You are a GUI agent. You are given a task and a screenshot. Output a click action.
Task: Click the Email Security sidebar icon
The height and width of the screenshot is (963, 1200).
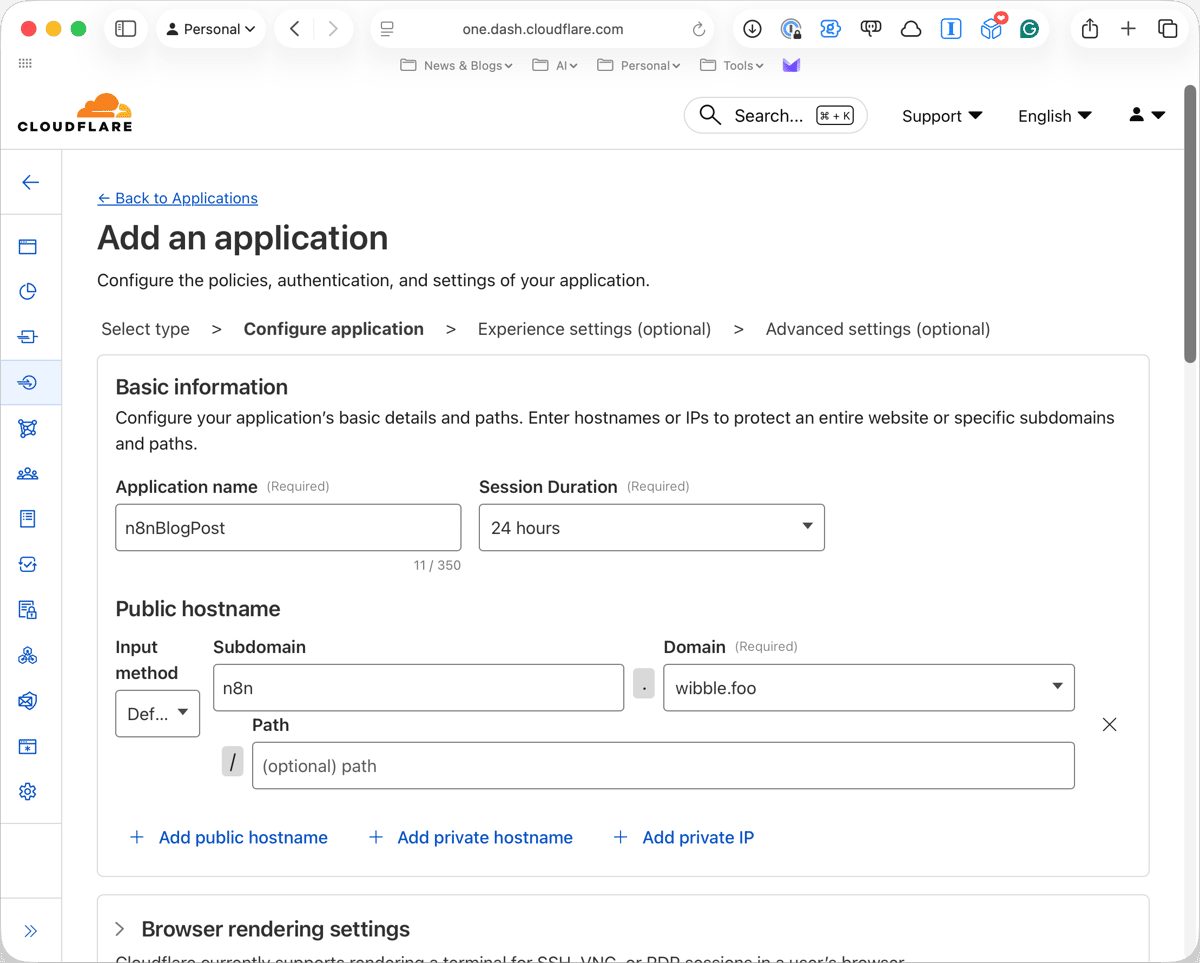coord(30,701)
